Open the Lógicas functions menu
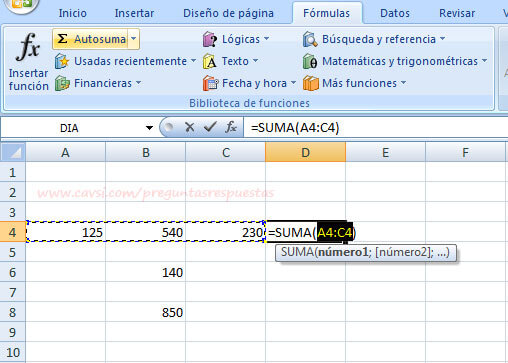Viewport: 508px width, 363px height. [x=236, y=39]
